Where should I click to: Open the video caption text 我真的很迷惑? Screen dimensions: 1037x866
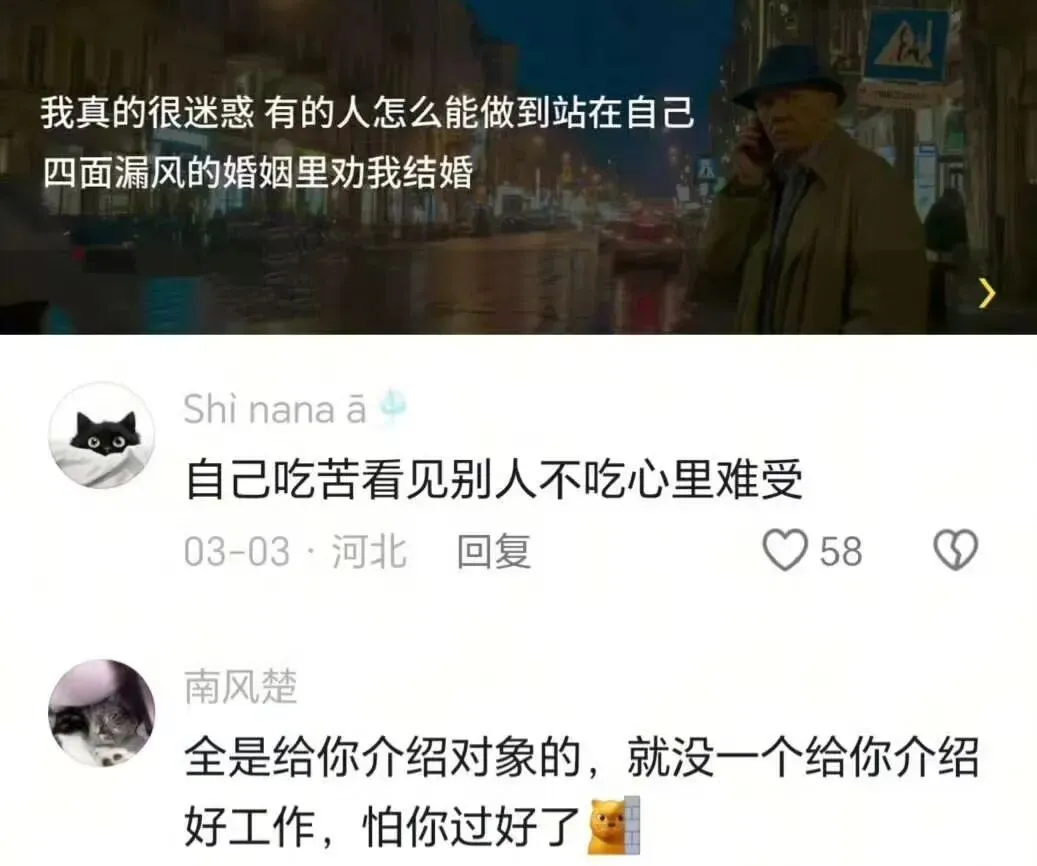click(x=147, y=112)
